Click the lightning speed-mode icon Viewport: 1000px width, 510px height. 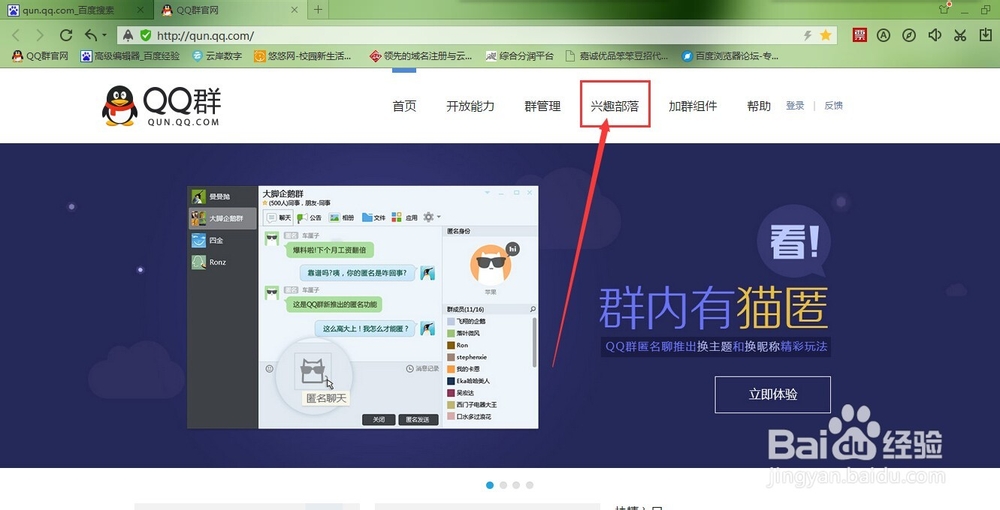coord(807,36)
